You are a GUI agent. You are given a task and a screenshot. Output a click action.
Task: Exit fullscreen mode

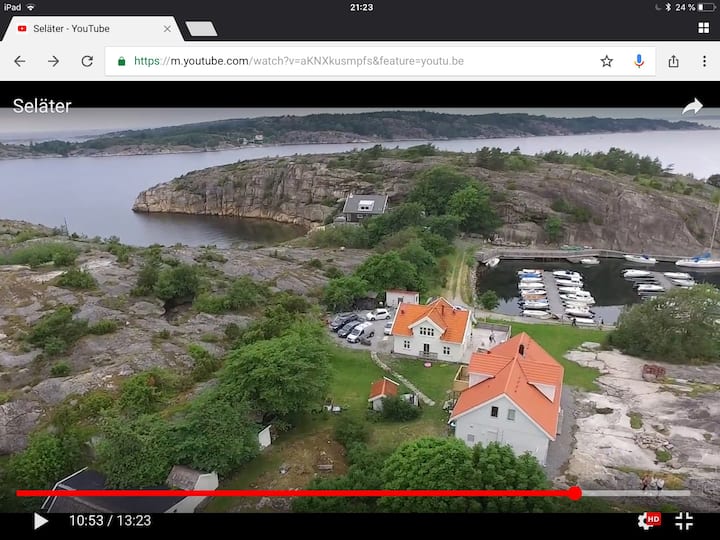[x=684, y=521]
